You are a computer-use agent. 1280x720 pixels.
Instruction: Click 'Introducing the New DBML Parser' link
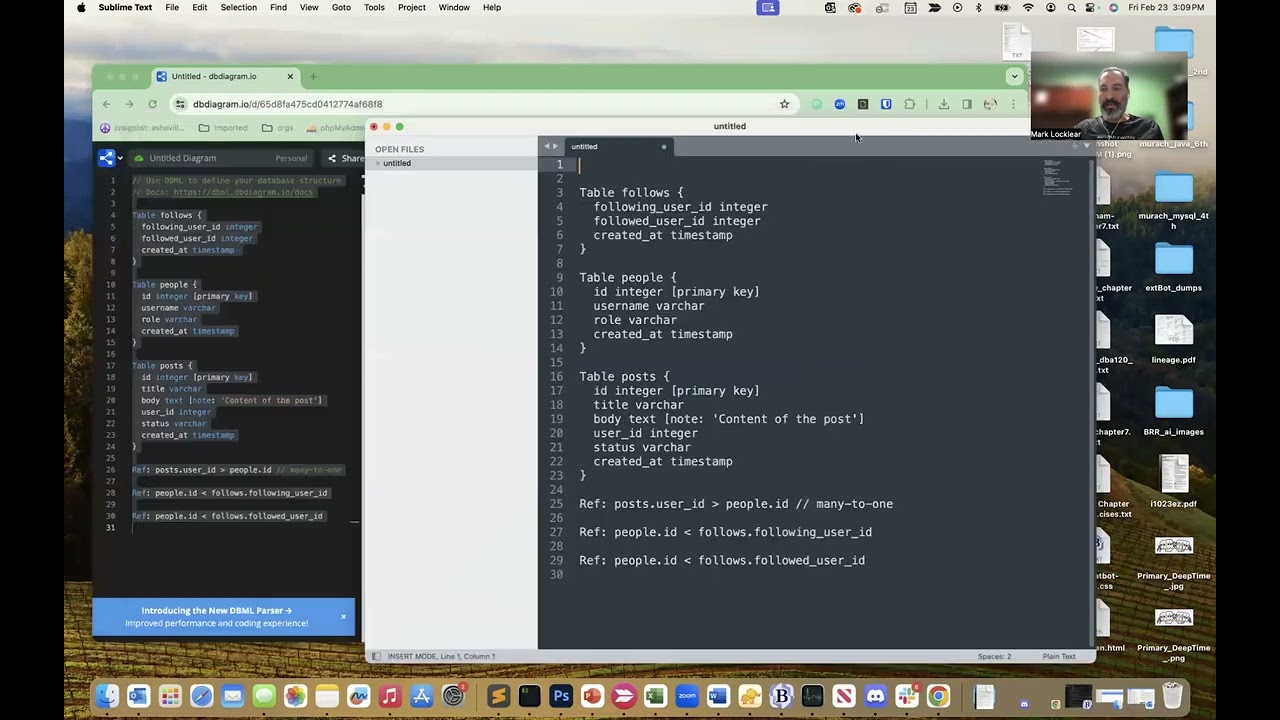point(216,610)
